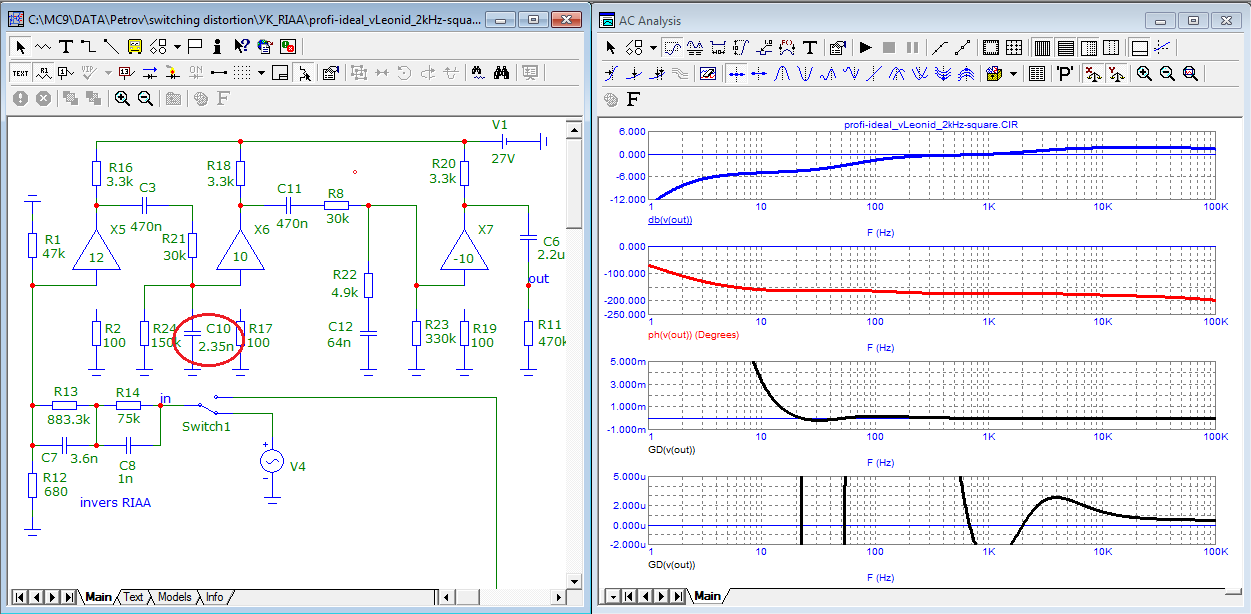Screen dimensions: 1251x614
Task: Click zoom out magnifier in schematic toolbar
Action: pyautogui.click(x=145, y=98)
